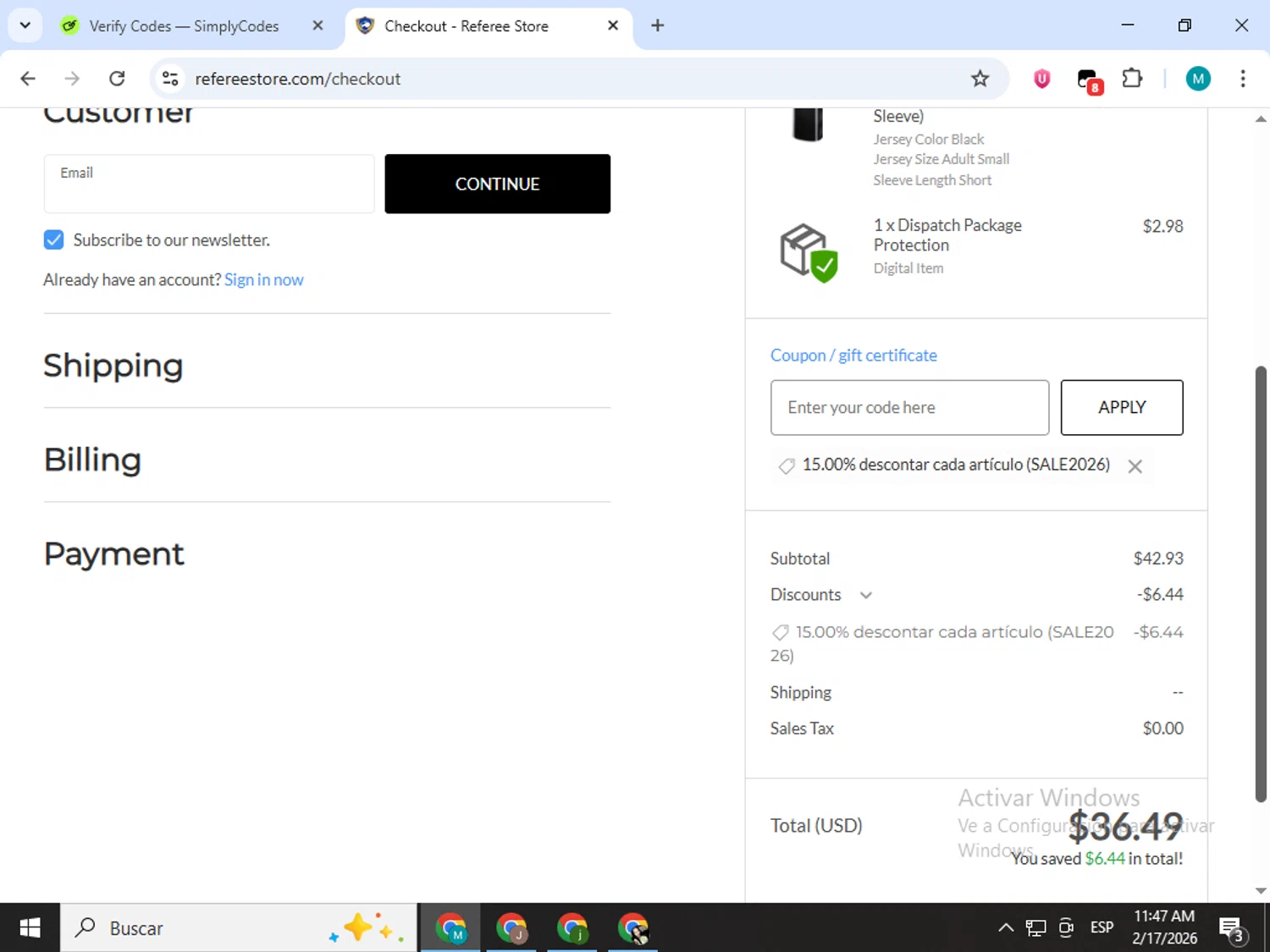The width and height of the screenshot is (1270, 952).
Task: Click the Page scrollbar thumb
Action: tap(1261, 584)
